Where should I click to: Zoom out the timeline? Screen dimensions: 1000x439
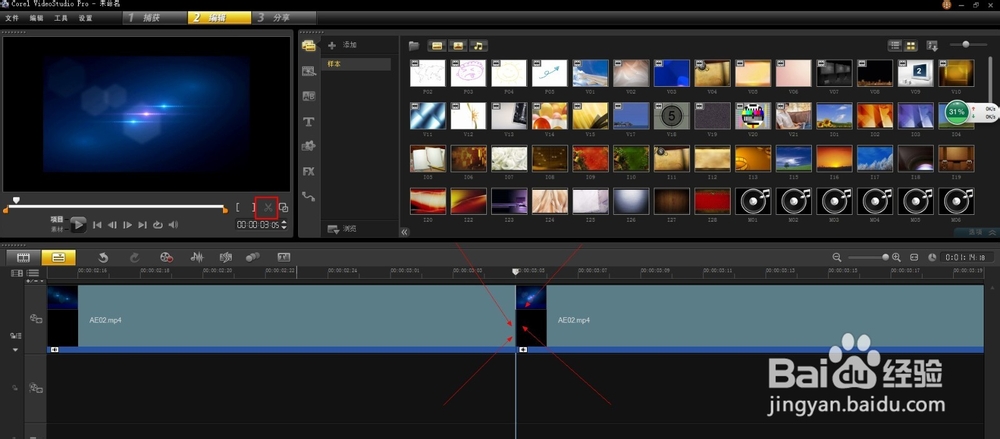coord(837,257)
